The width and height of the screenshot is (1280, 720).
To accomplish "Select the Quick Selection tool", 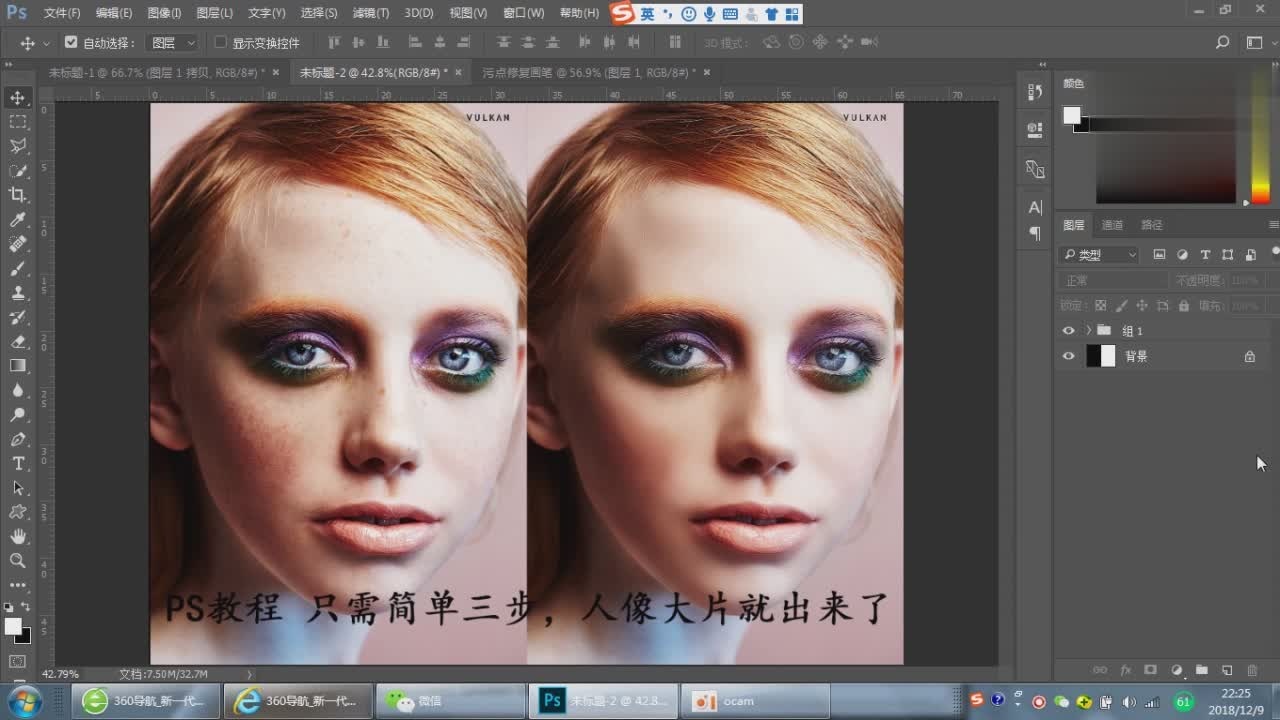I will [x=18, y=171].
